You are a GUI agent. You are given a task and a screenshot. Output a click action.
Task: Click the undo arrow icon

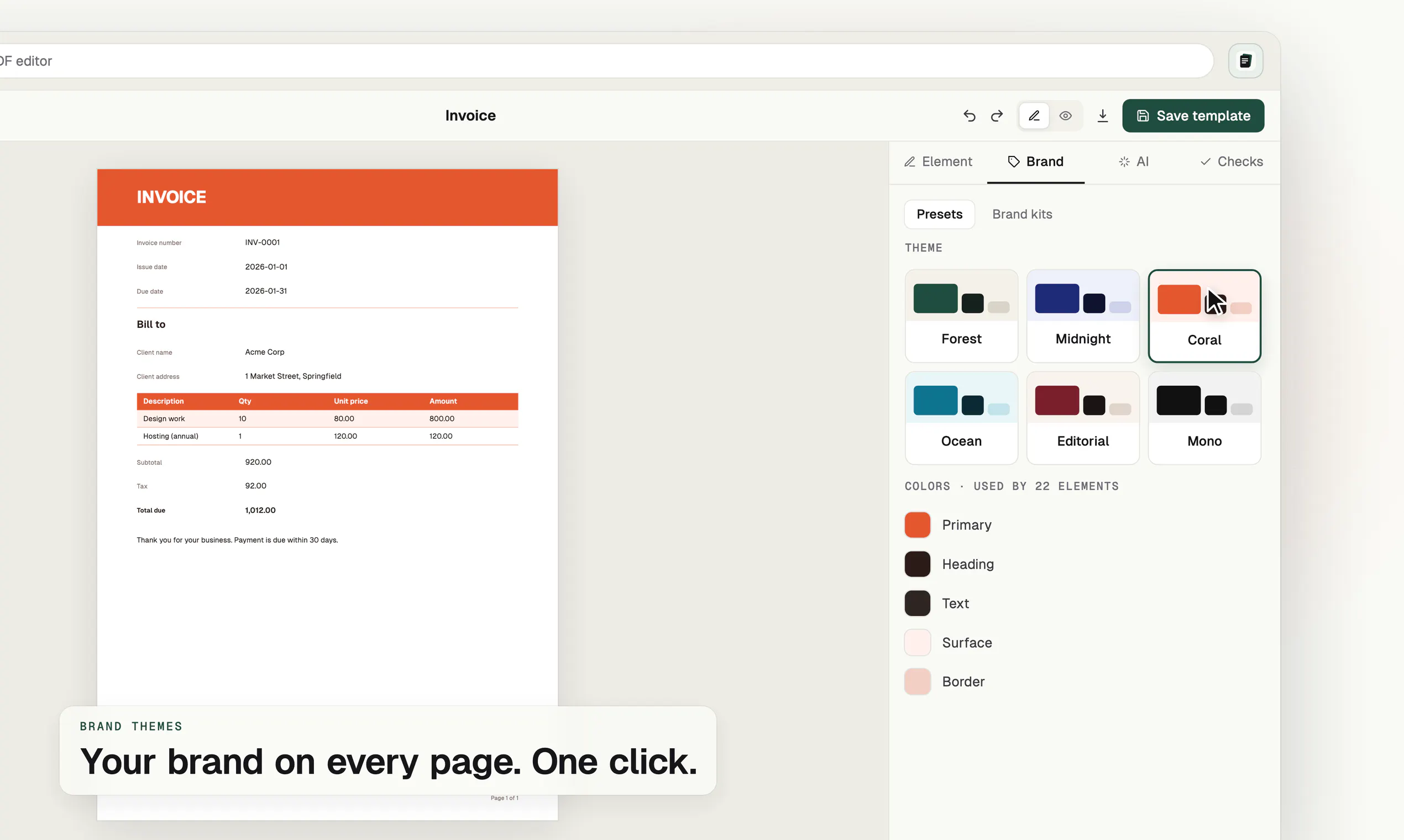969,116
